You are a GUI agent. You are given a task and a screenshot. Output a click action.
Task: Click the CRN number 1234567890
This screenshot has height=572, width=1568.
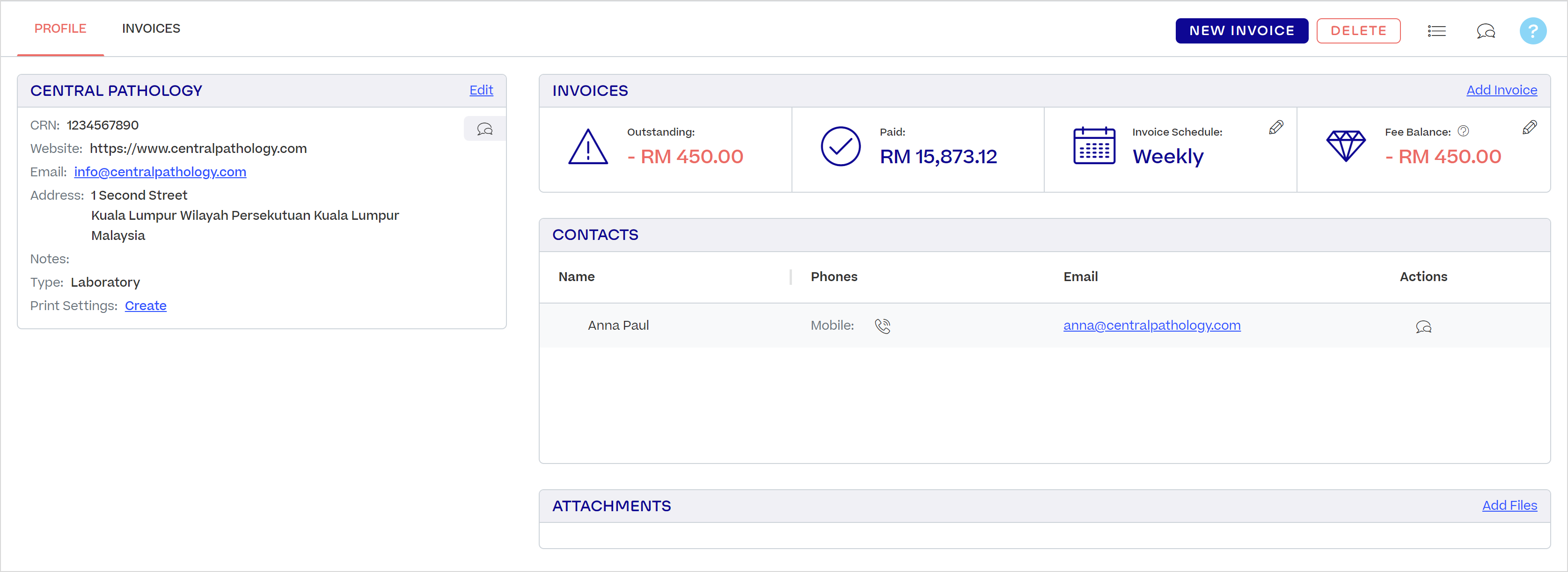(103, 125)
